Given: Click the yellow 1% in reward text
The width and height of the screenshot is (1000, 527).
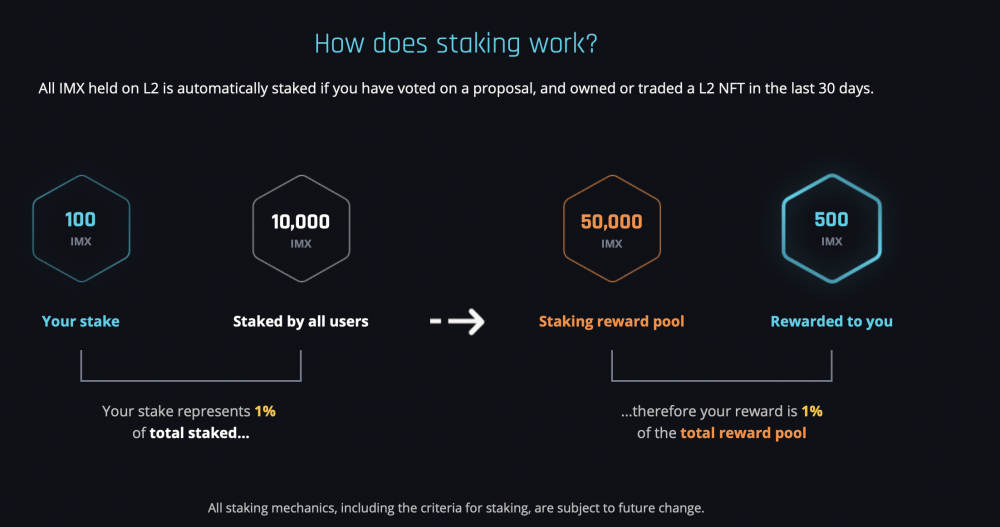Looking at the screenshot, I should point(812,411).
